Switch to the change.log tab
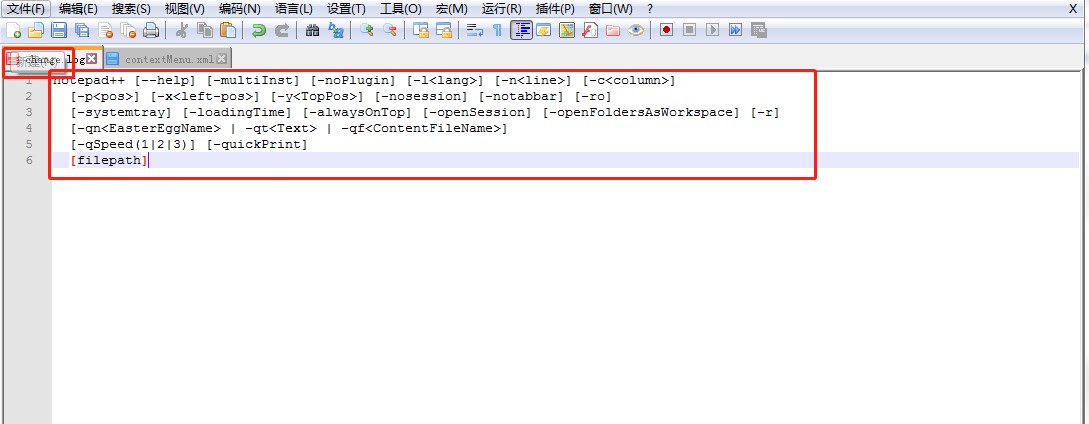The height and width of the screenshot is (424, 1089). [x=51, y=59]
